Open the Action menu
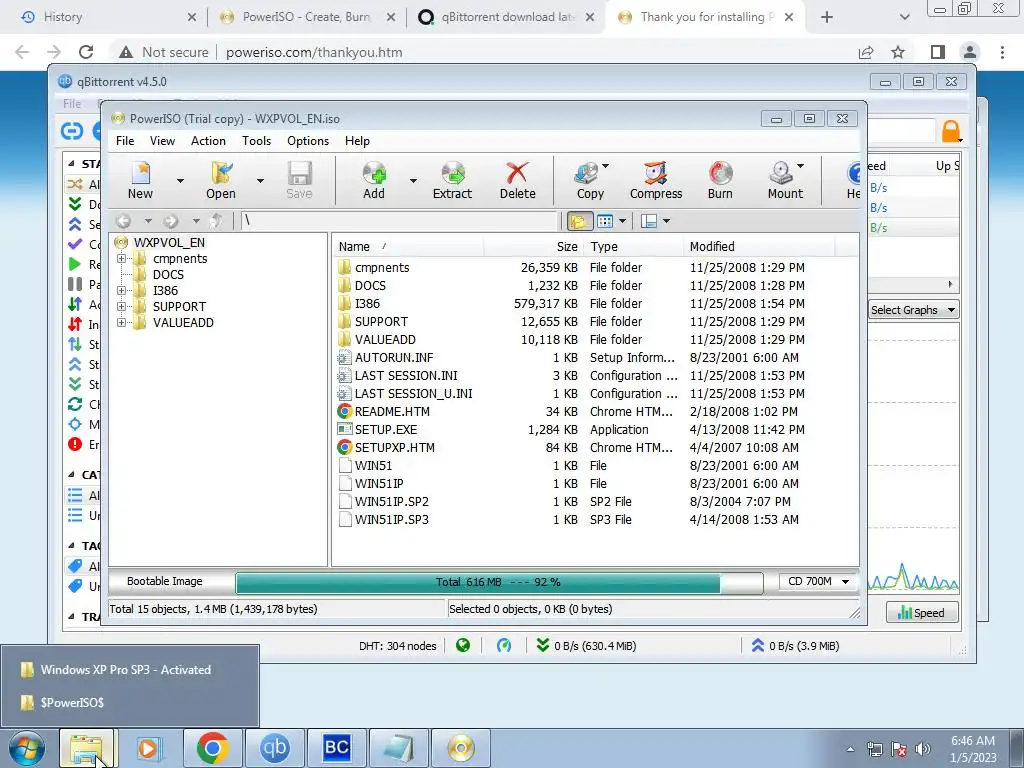The height and width of the screenshot is (768, 1024). tap(208, 140)
